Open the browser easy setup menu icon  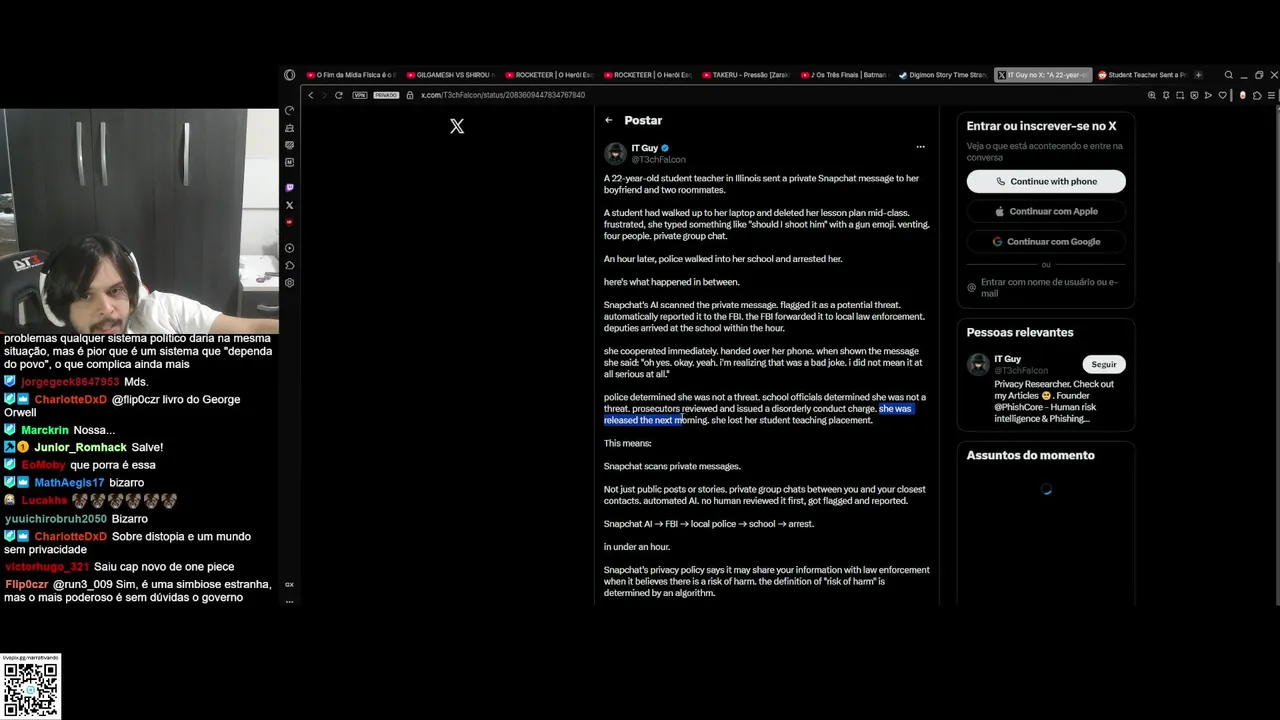click(x=1271, y=95)
